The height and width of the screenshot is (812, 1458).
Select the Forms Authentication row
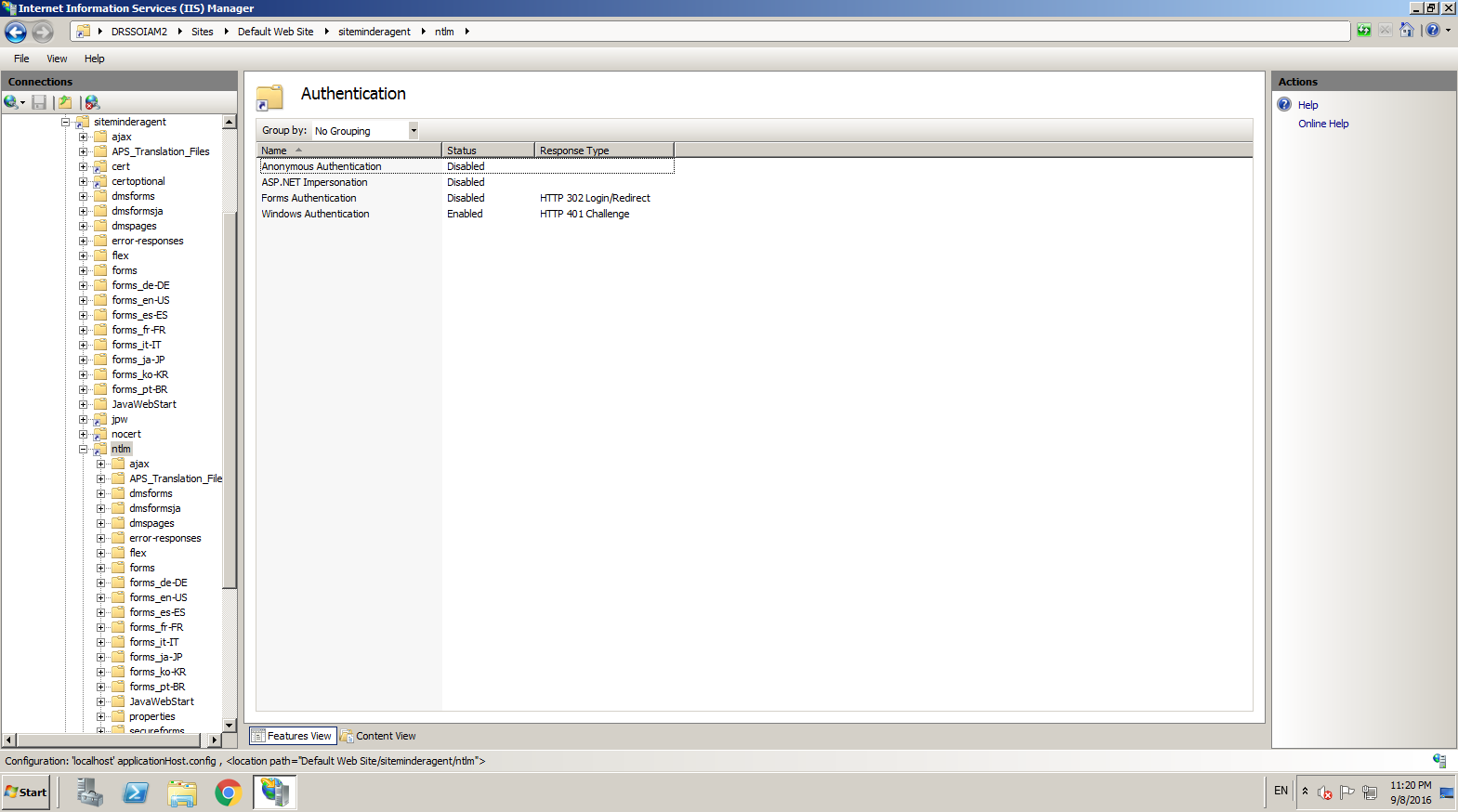tap(466, 198)
